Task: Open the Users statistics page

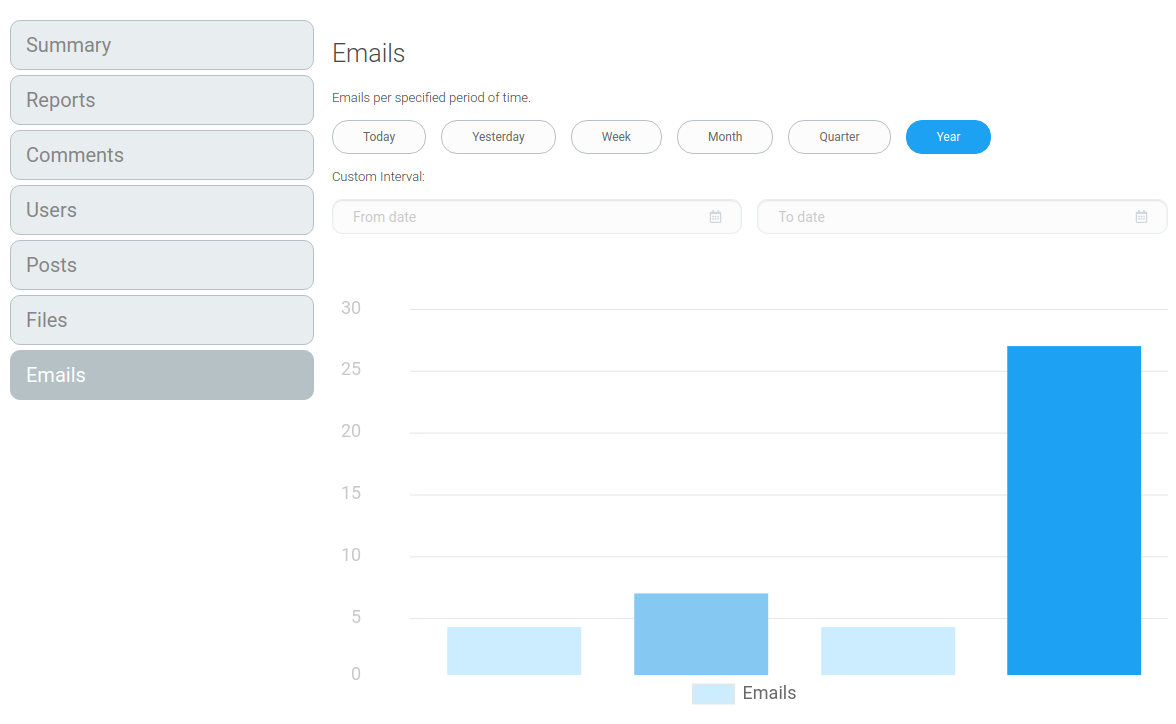Action: pos(162,210)
